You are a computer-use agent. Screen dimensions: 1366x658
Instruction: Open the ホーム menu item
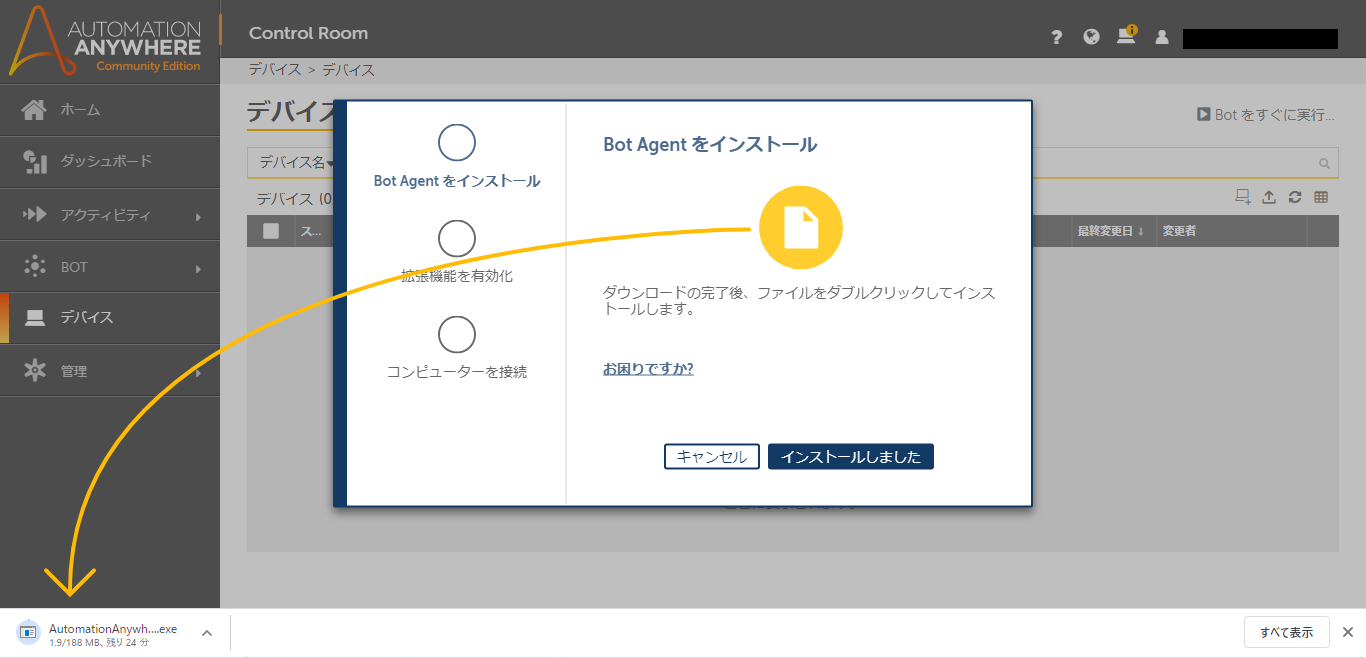pos(110,110)
